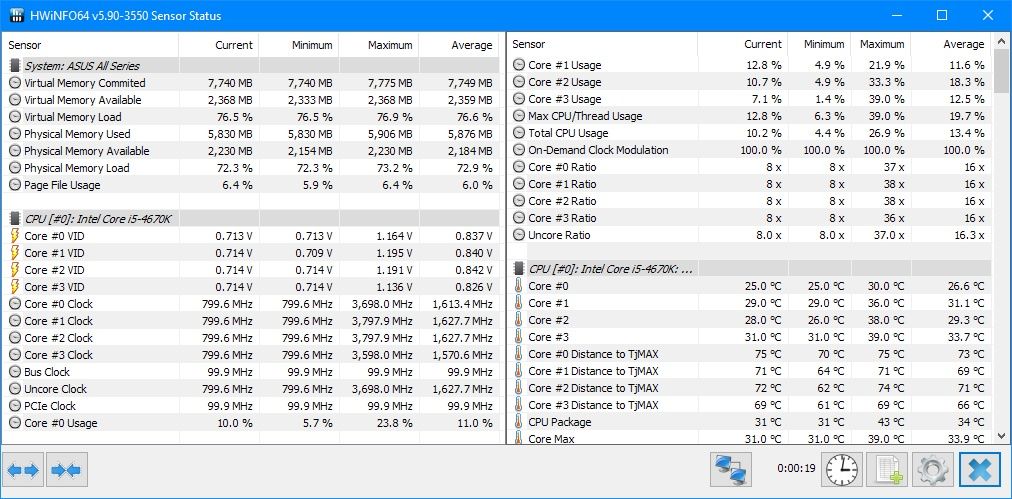This screenshot has height=499, width=1012.
Task: Select the Max CPU/Thread Usage row
Action: [749, 116]
